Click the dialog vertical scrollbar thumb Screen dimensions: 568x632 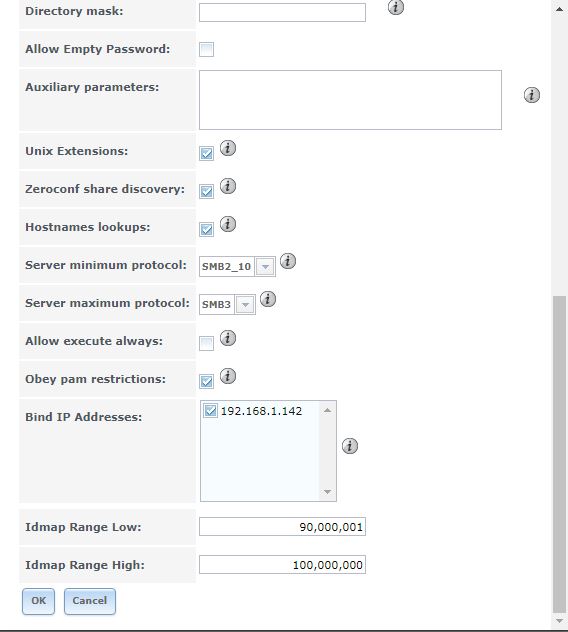pyautogui.click(x=559, y=454)
